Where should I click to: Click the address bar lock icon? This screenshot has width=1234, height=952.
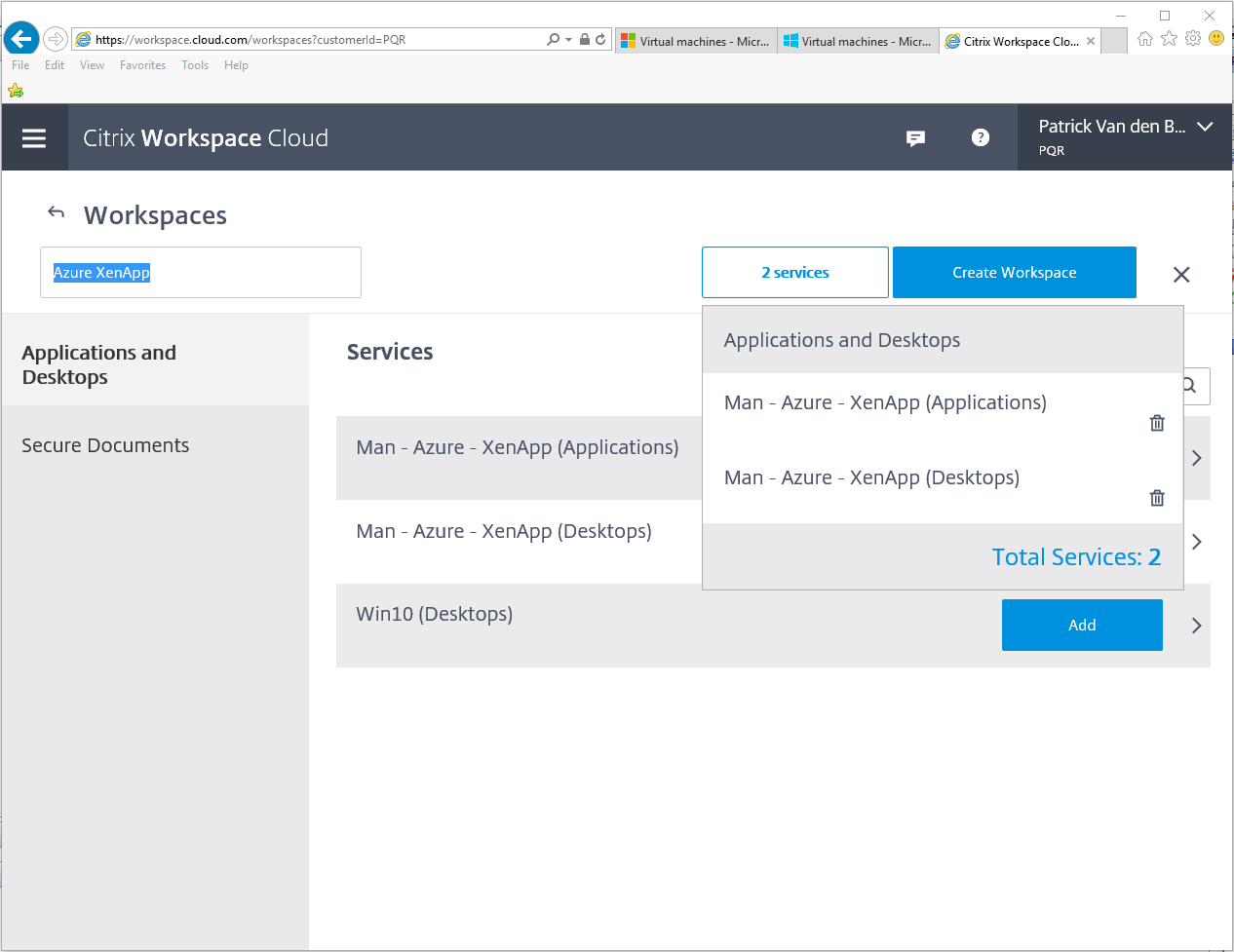585,40
